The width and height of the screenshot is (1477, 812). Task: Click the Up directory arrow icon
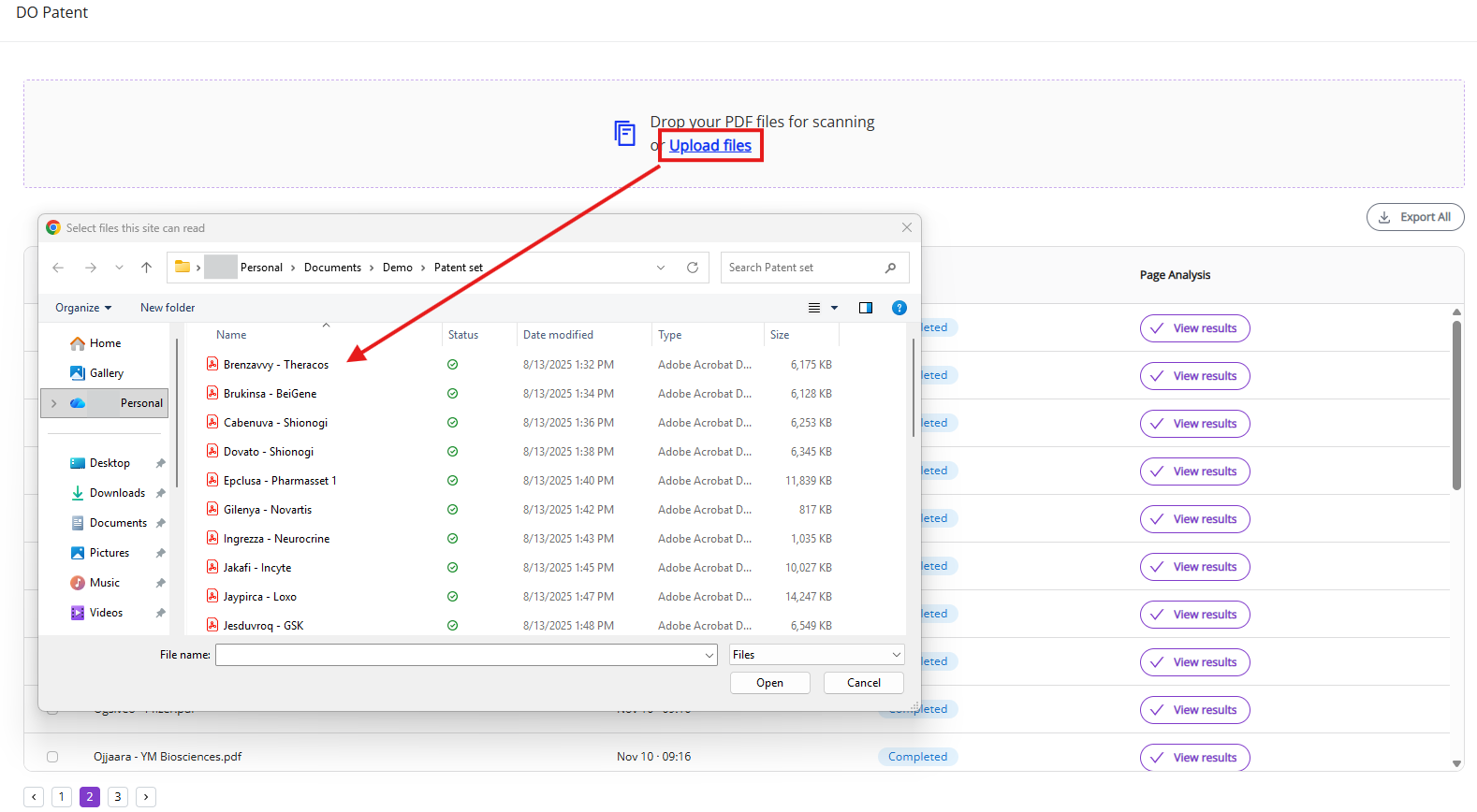[146, 268]
